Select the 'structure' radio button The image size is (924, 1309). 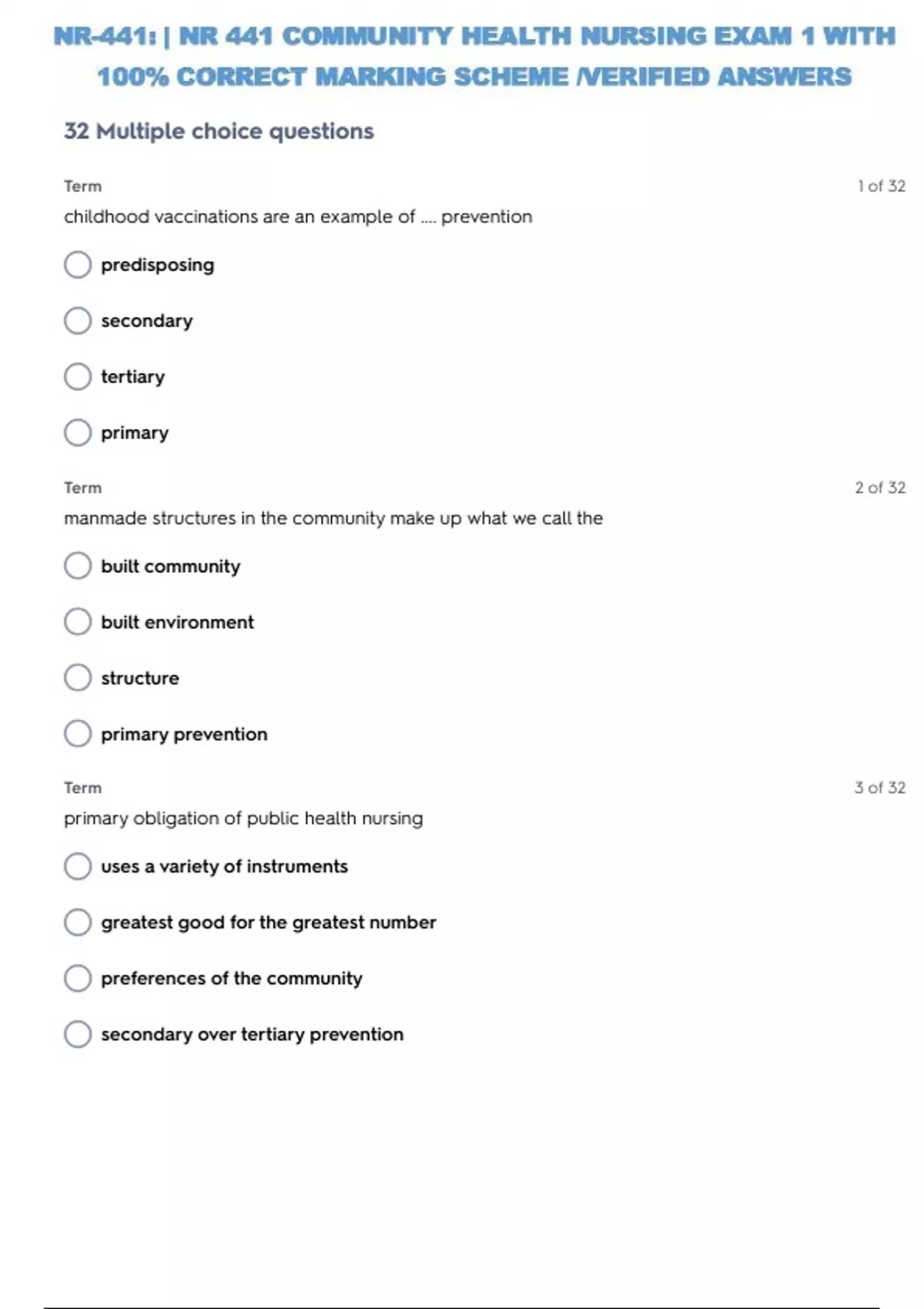[x=78, y=678]
